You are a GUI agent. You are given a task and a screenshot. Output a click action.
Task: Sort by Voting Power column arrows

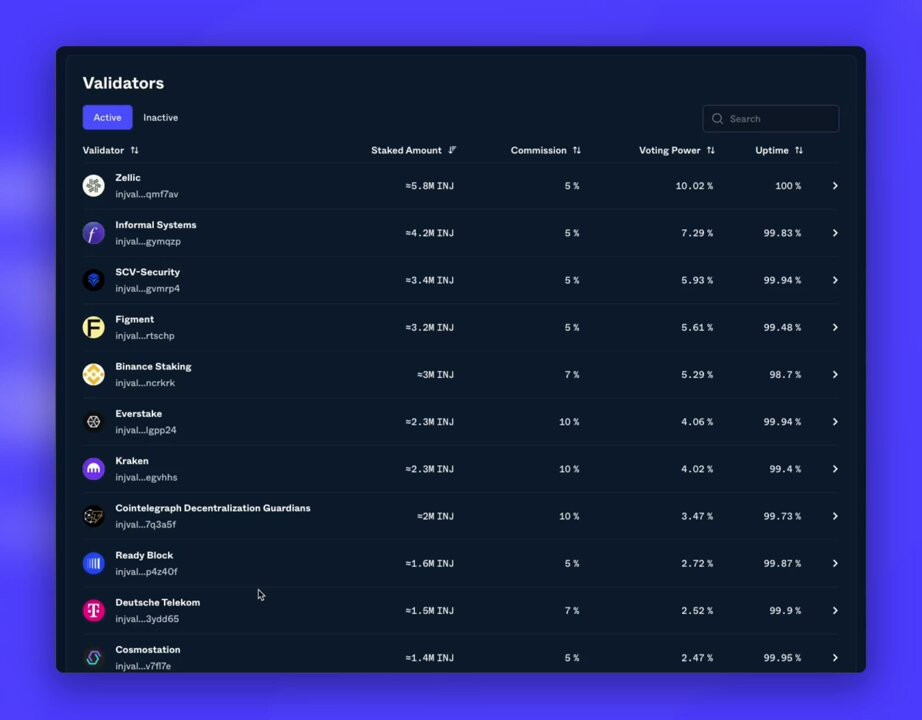coord(711,151)
